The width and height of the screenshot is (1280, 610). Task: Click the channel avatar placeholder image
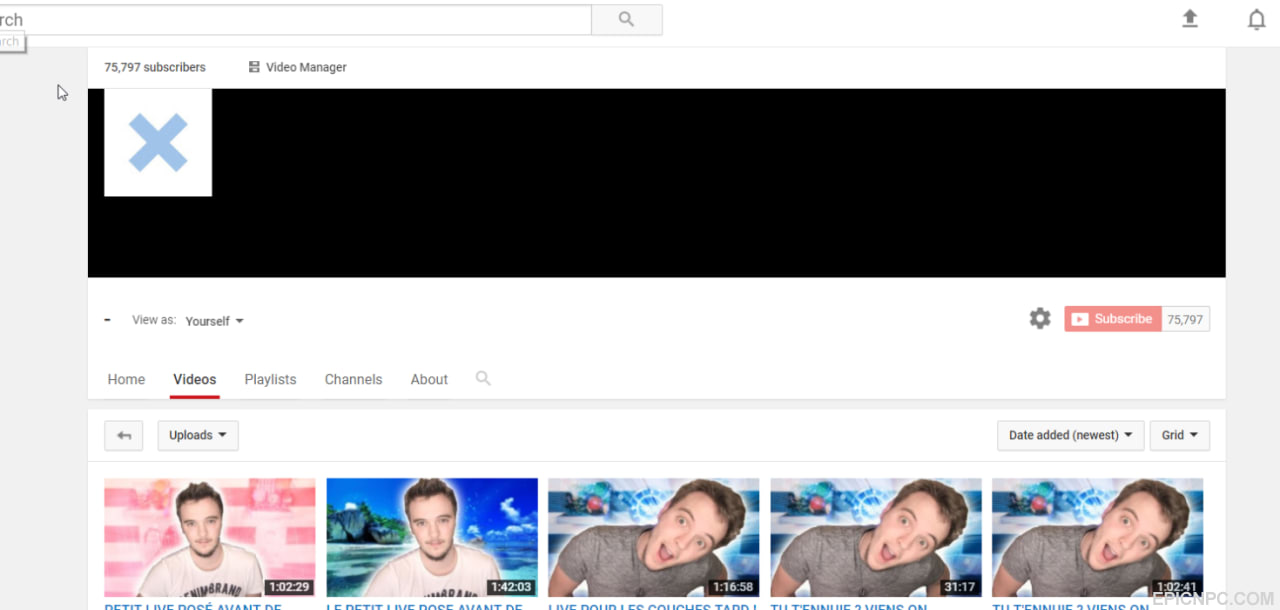pos(158,142)
